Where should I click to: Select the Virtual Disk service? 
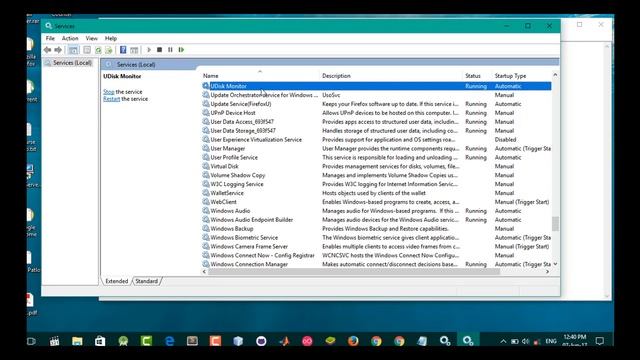tap(376, 167)
